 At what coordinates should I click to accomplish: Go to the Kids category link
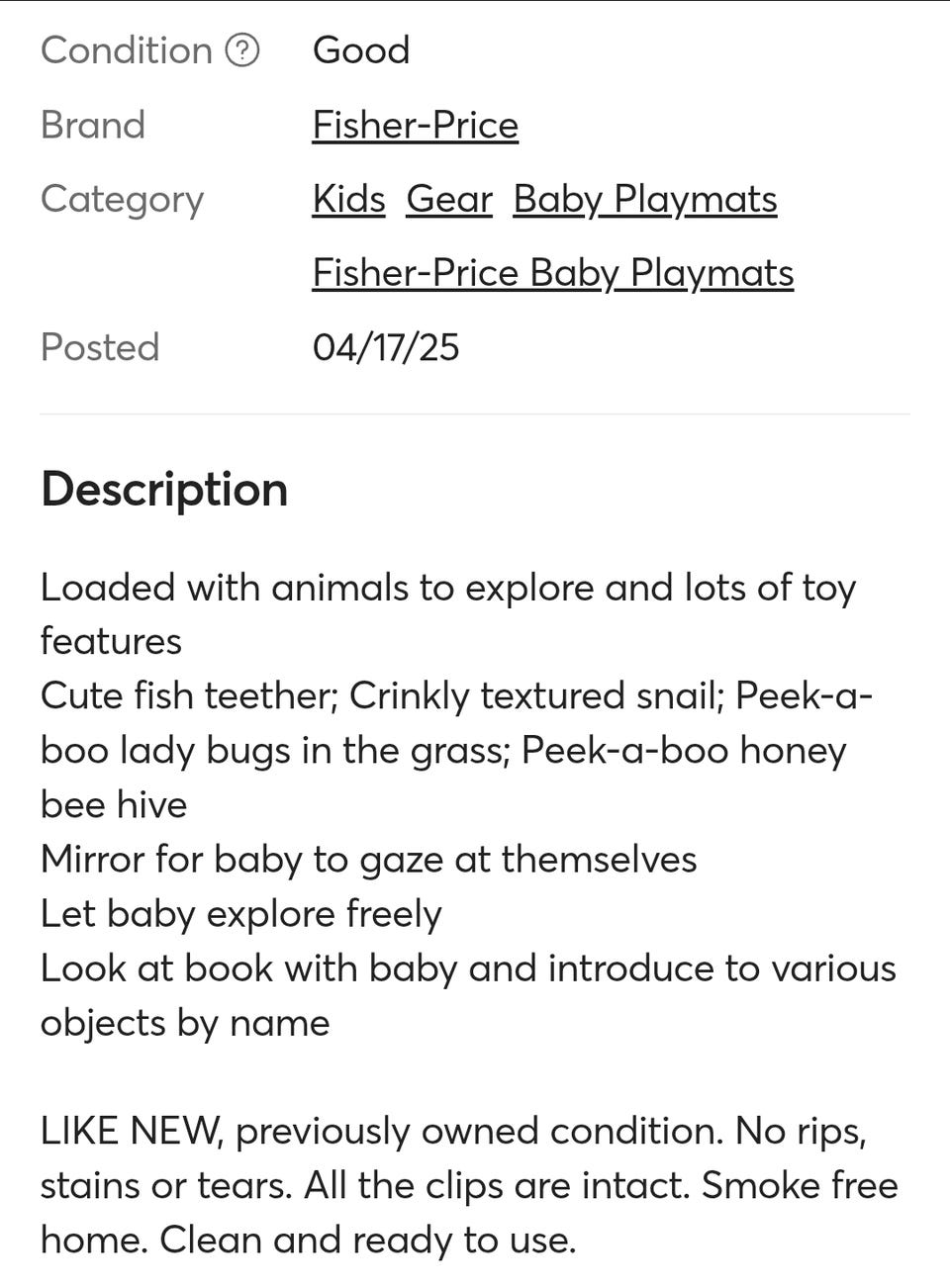coord(348,200)
